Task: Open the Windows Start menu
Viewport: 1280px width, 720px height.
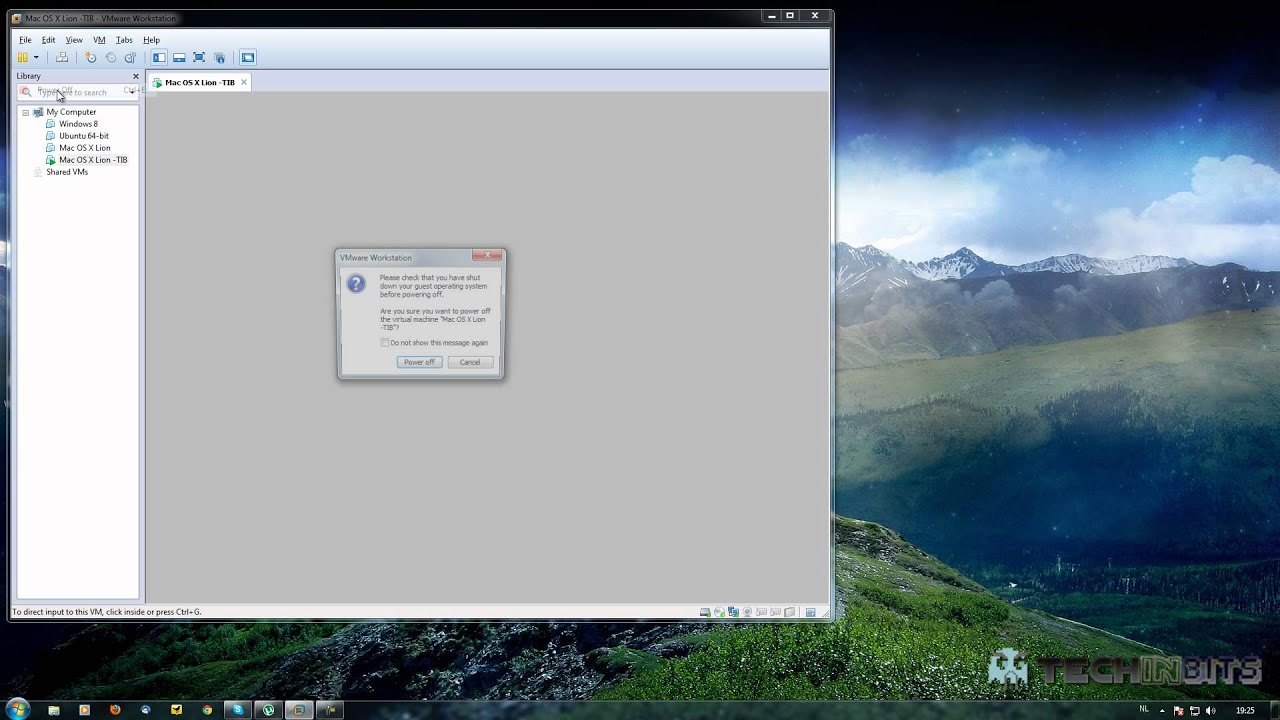Action: tap(18, 710)
